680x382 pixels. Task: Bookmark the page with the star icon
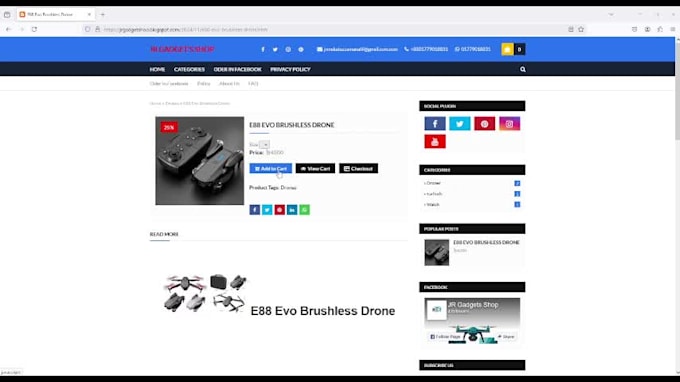(581, 29)
